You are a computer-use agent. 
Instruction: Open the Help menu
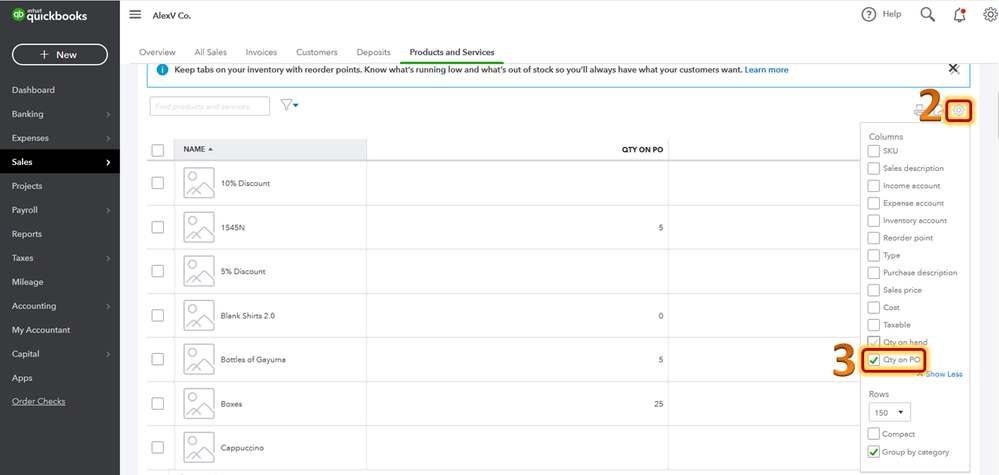click(882, 15)
